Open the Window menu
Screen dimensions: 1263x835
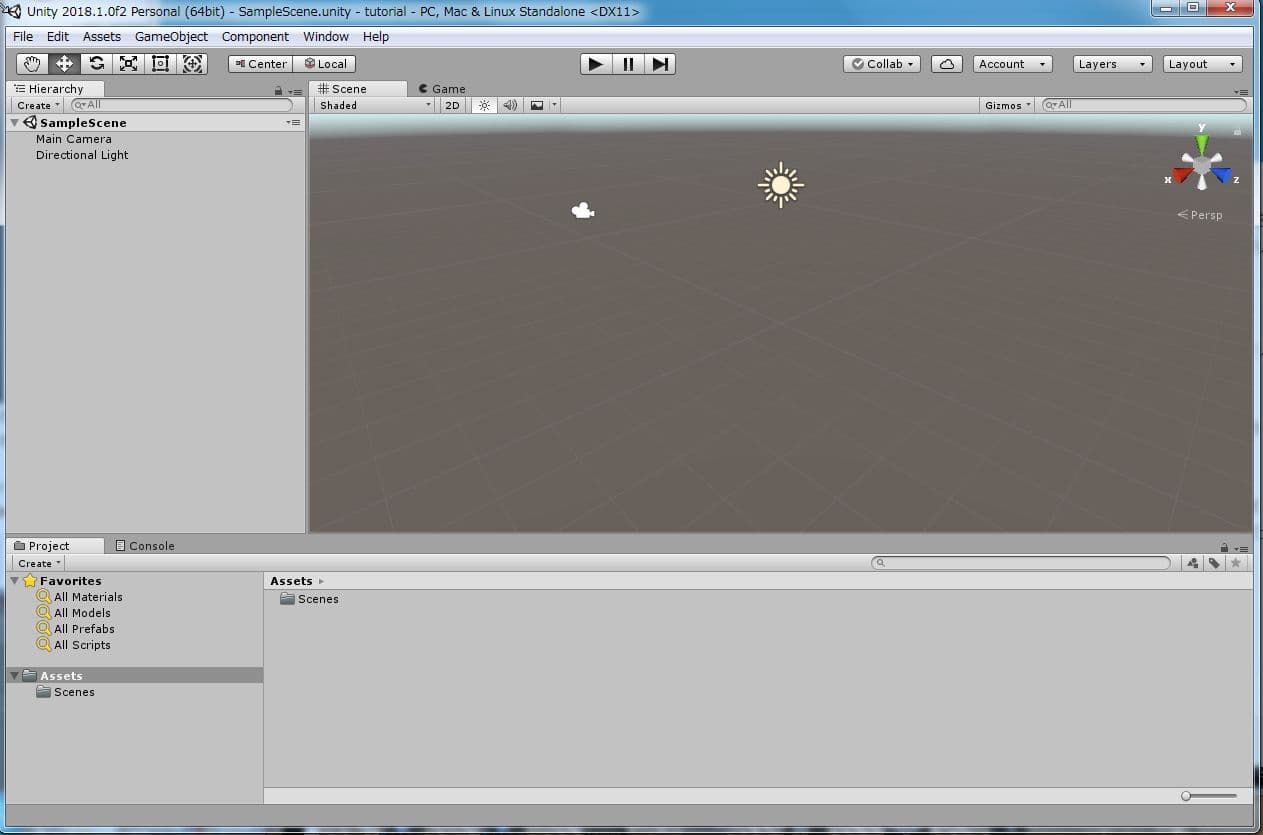(326, 36)
